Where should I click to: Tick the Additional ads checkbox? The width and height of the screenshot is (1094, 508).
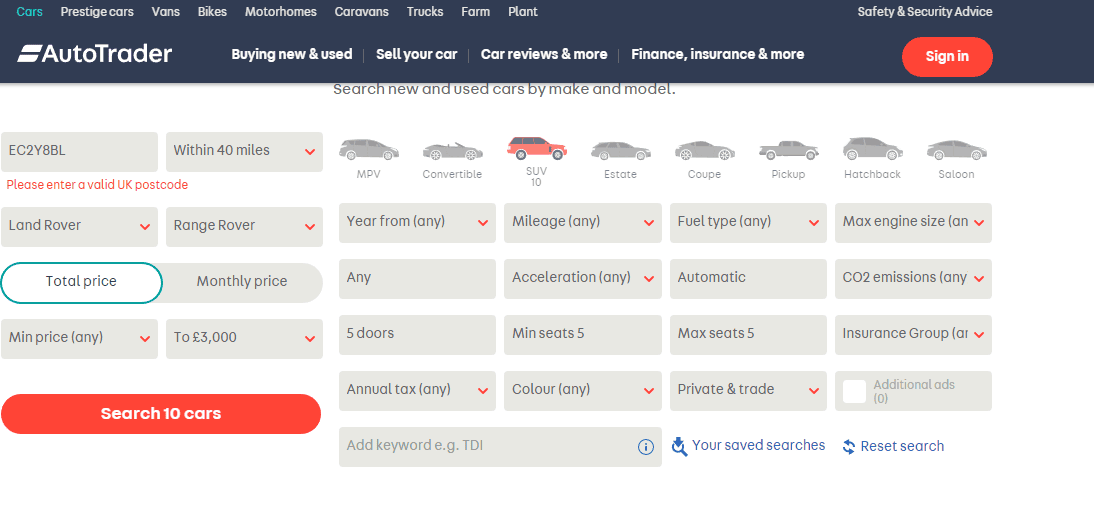pos(854,391)
